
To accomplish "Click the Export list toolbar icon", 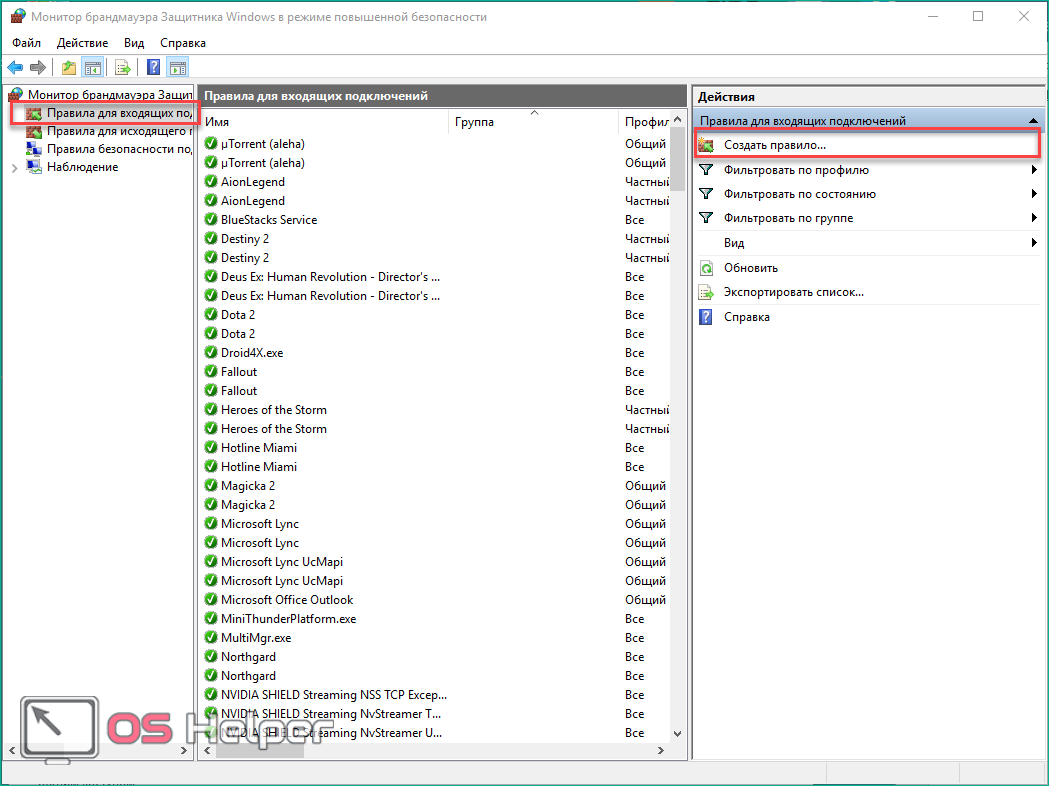I will pos(122,67).
